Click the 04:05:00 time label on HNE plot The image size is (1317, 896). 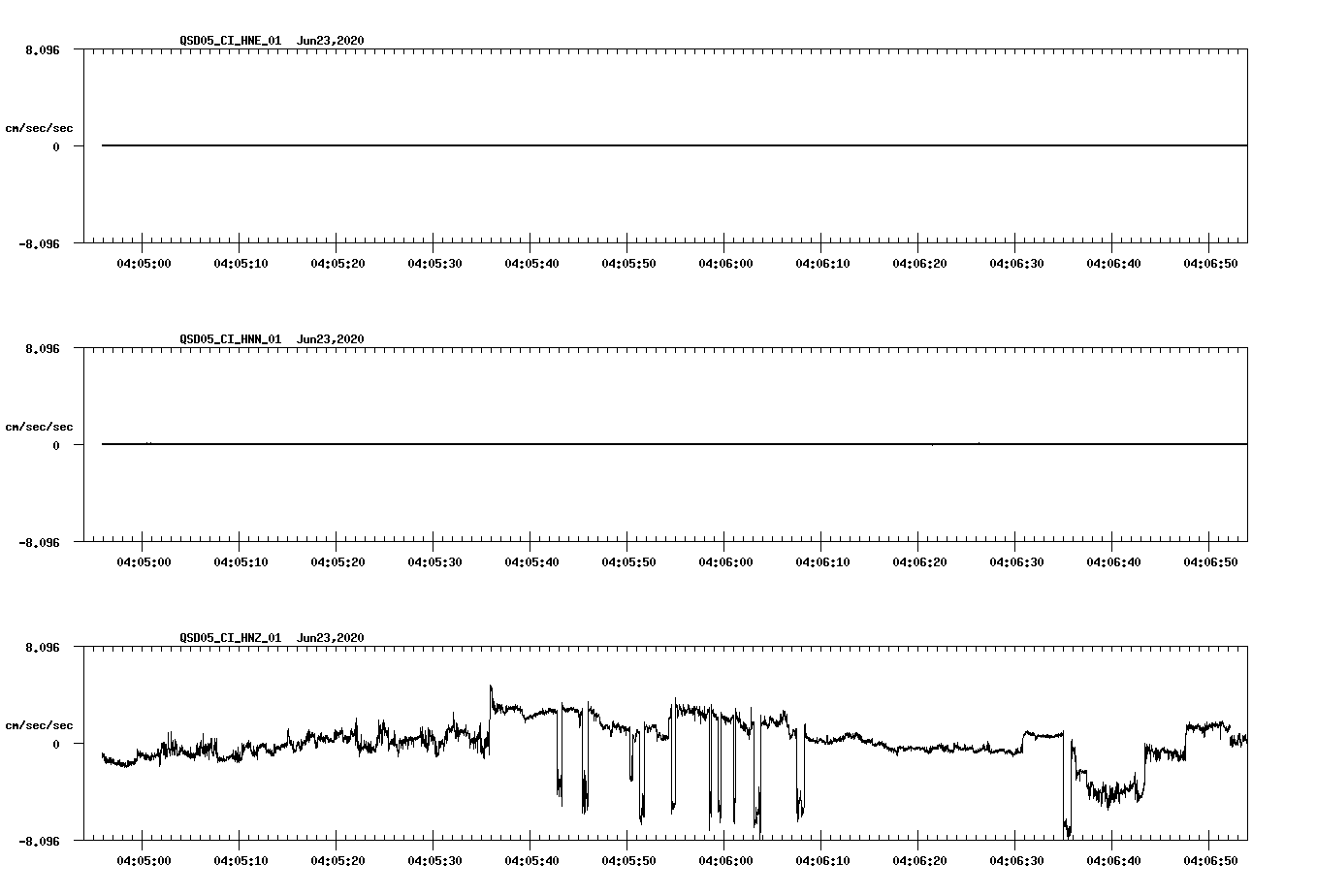click(144, 264)
